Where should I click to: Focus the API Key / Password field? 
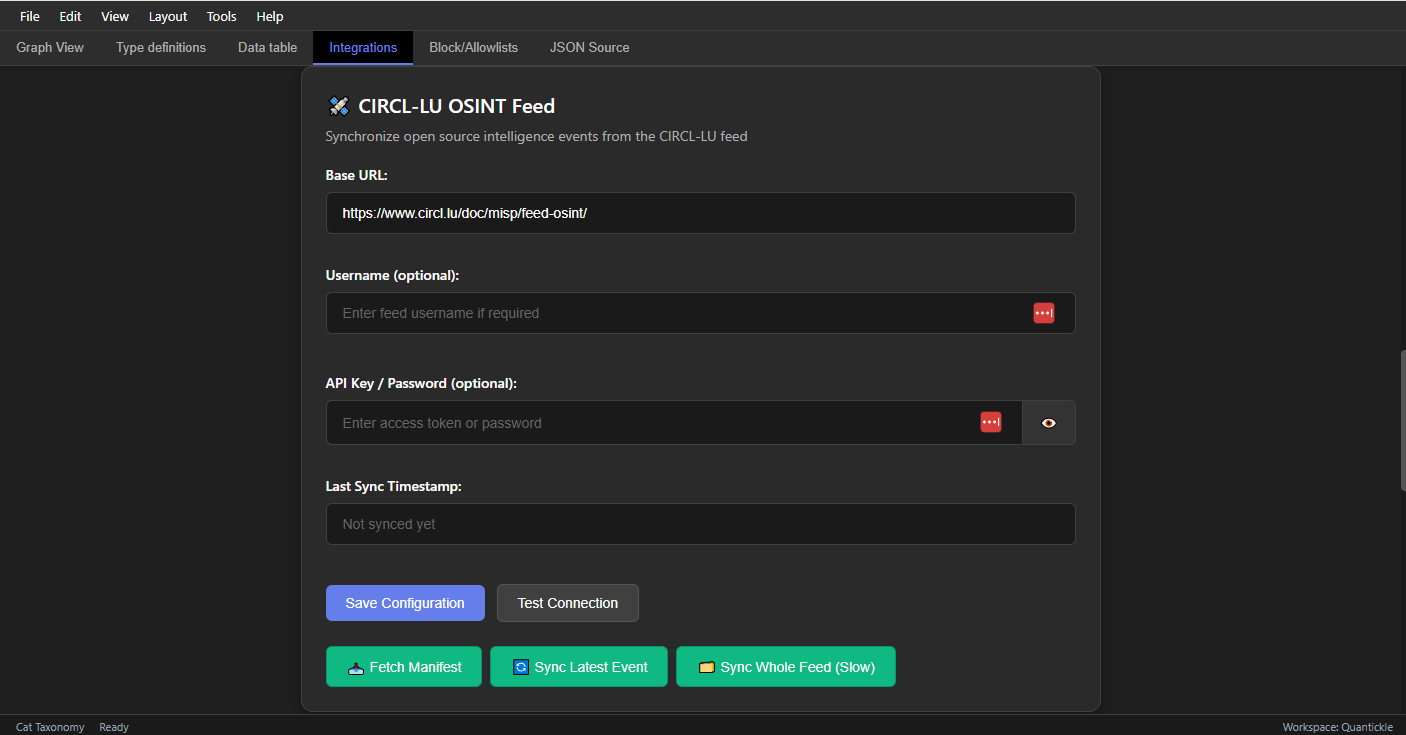click(674, 423)
